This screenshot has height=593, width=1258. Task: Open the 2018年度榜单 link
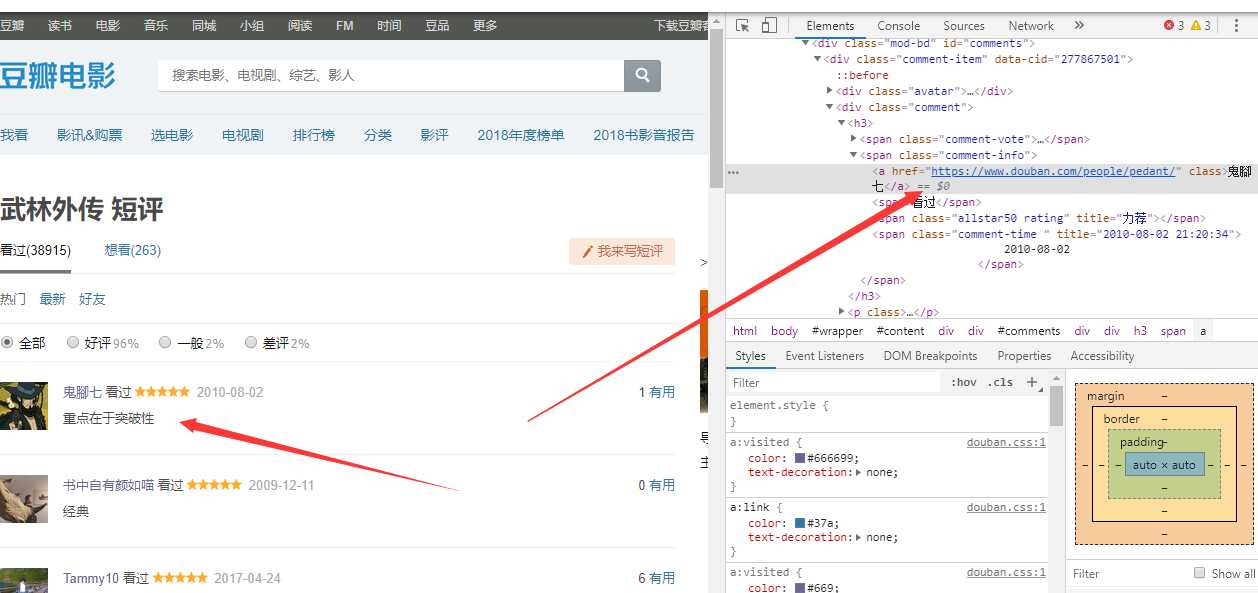(x=520, y=135)
